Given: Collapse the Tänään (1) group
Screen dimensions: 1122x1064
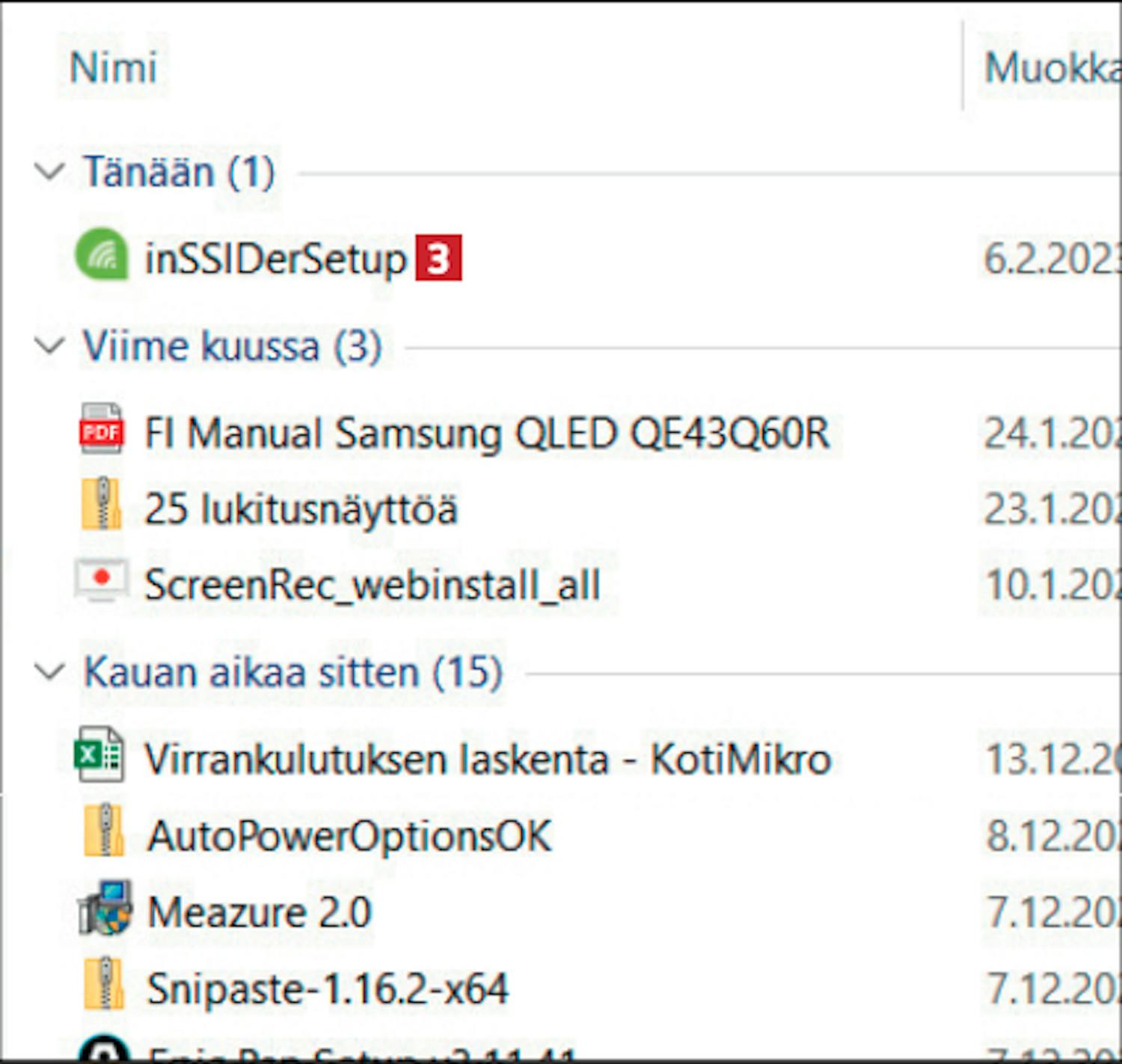Looking at the screenshot, I should click(x=49, y=171).
